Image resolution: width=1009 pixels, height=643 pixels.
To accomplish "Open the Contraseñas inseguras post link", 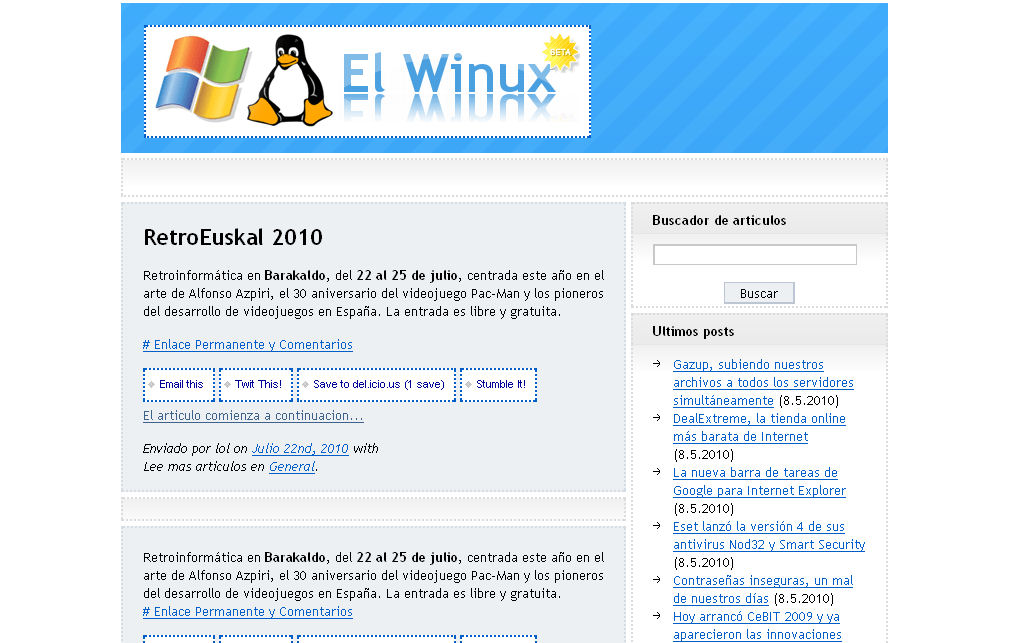I will (763, 590).
